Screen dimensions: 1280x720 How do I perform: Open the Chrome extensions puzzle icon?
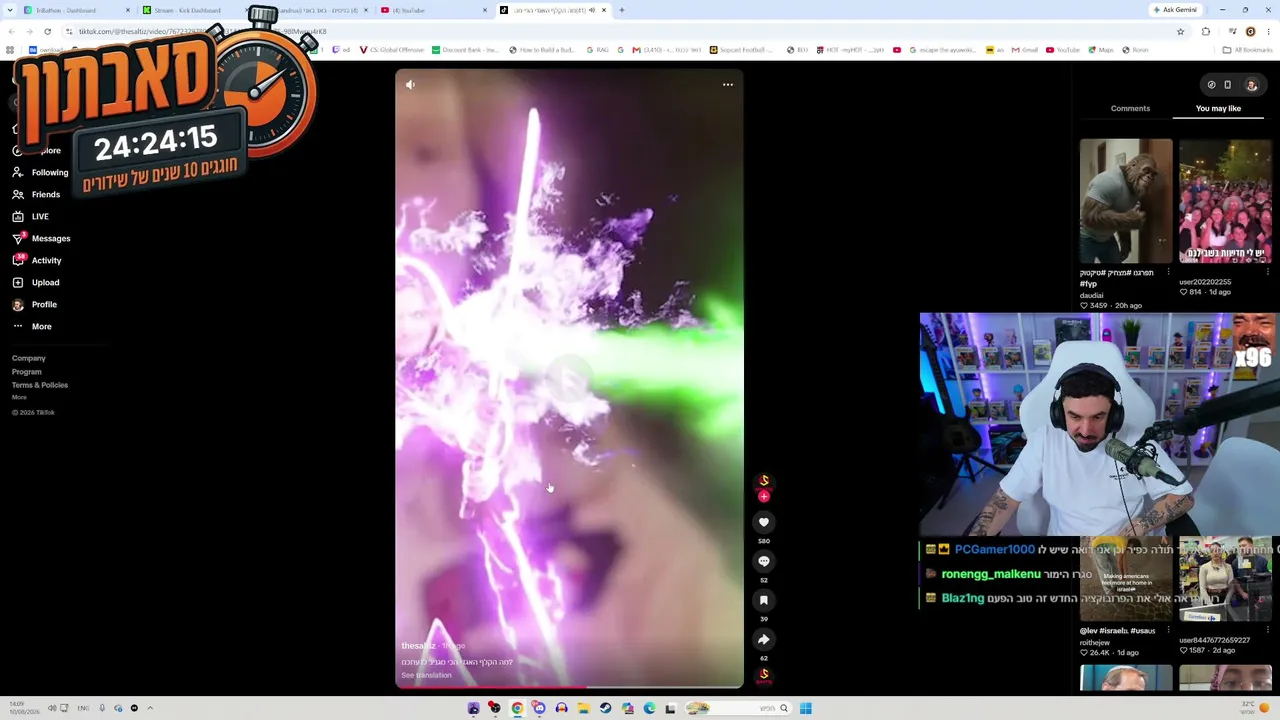point(1205,31)
